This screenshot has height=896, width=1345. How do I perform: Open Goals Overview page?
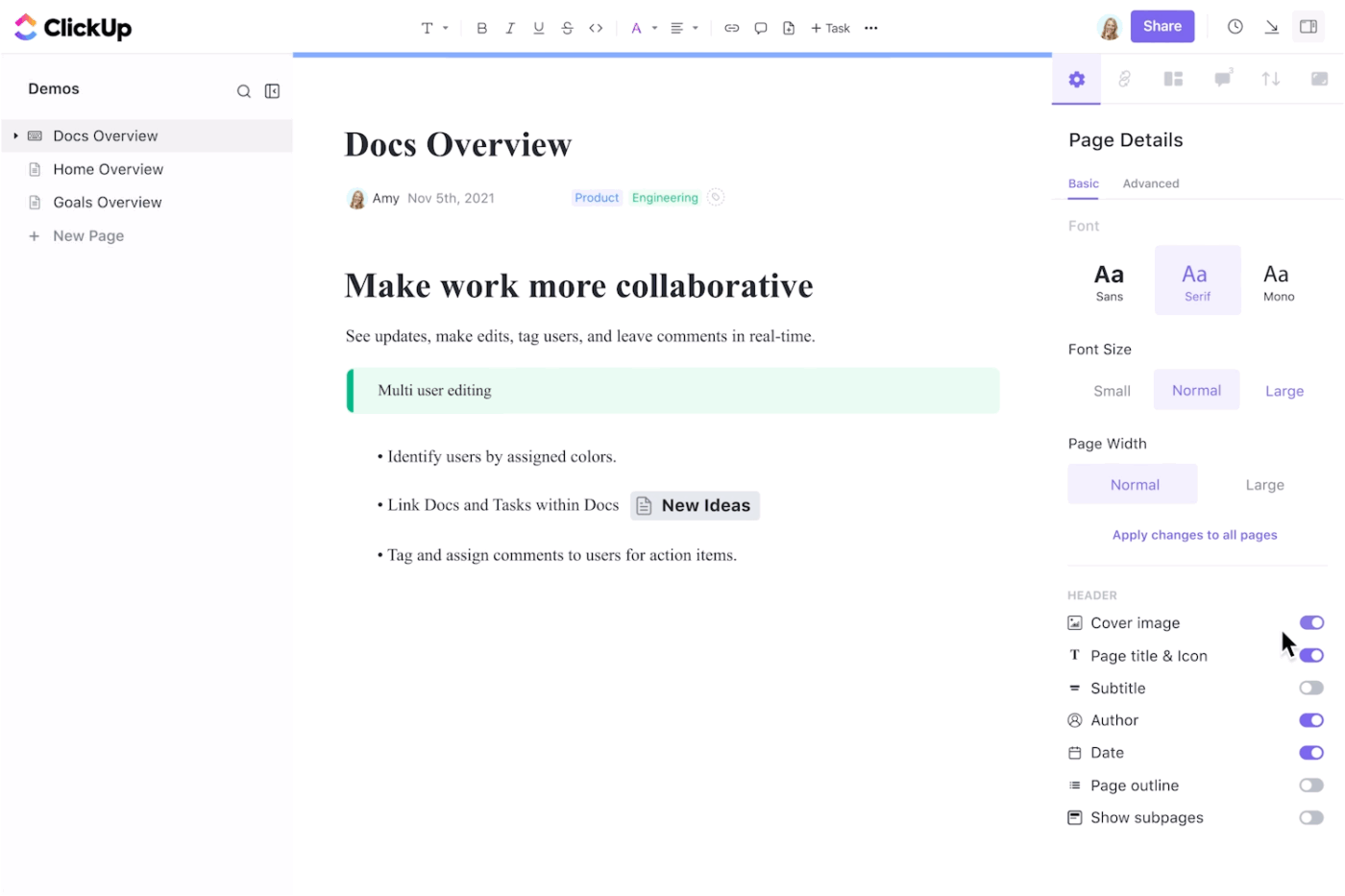pos(108,203)
